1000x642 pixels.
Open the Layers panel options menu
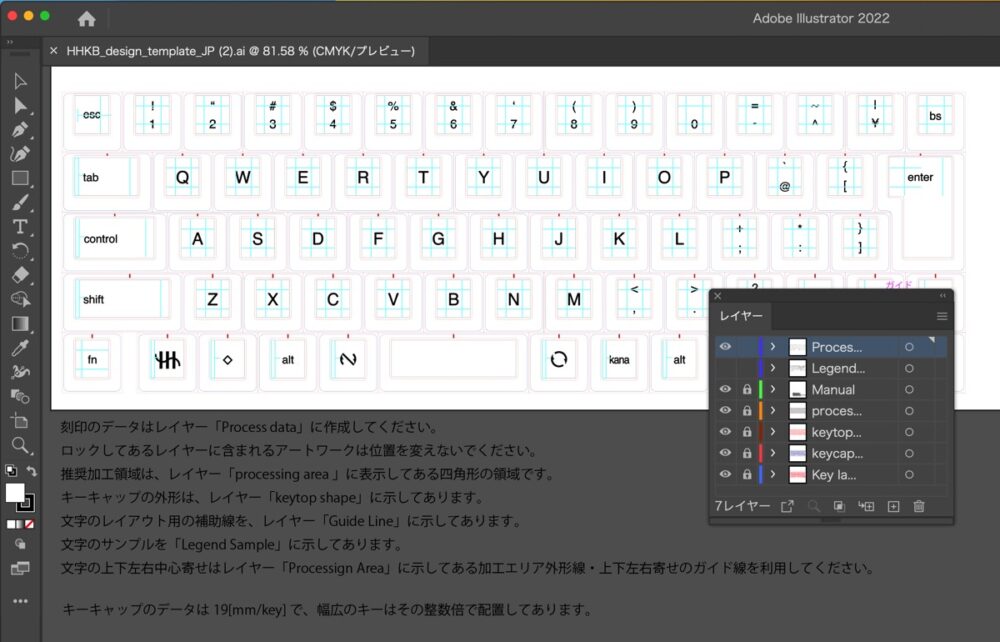point(941,316)
